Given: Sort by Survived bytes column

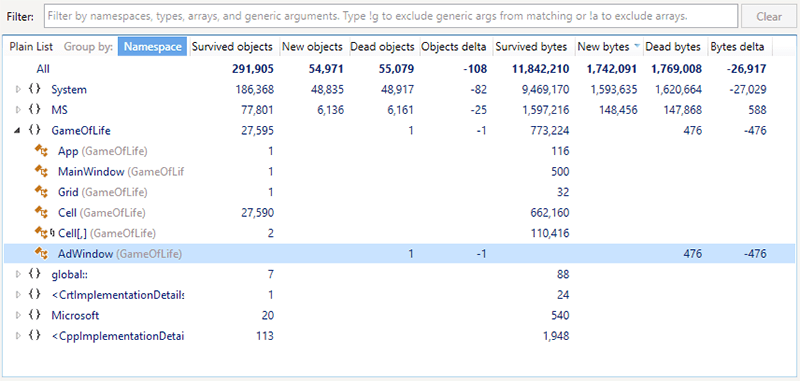Looking at the screenshot, I should (532, 46).
